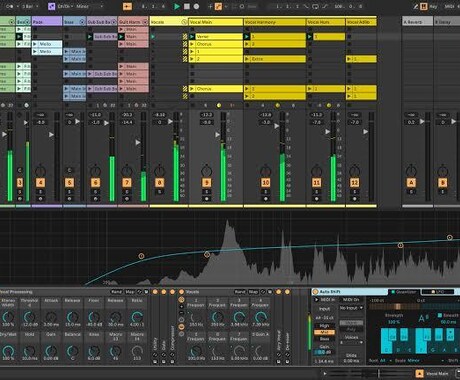Toggle the Smooth checkbox in Auto Shift

coord(440,315)
